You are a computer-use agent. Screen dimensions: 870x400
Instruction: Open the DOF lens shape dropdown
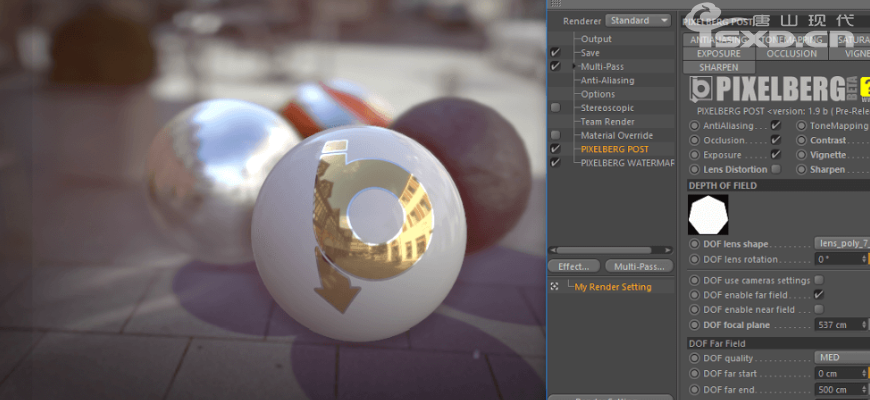(842, 244)
